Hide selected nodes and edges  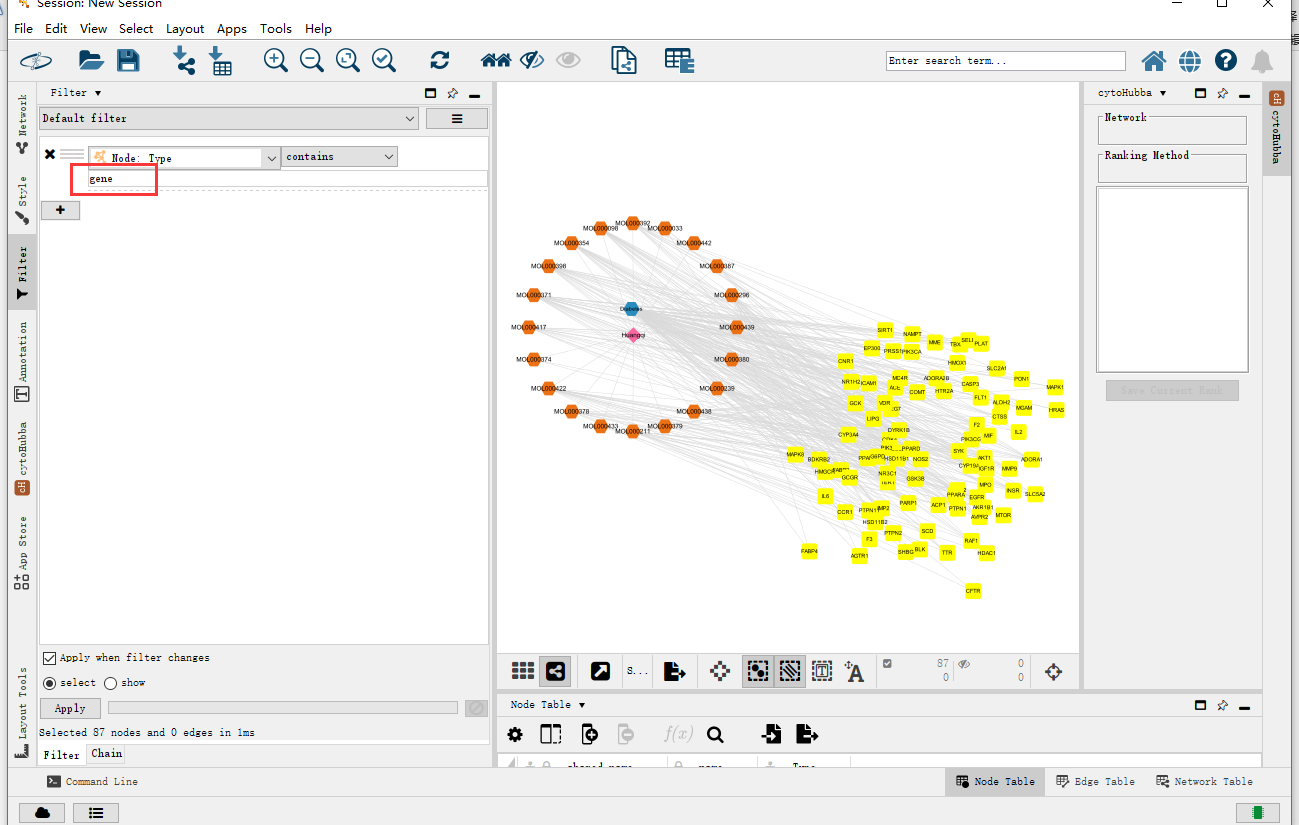tap(532, 60)
